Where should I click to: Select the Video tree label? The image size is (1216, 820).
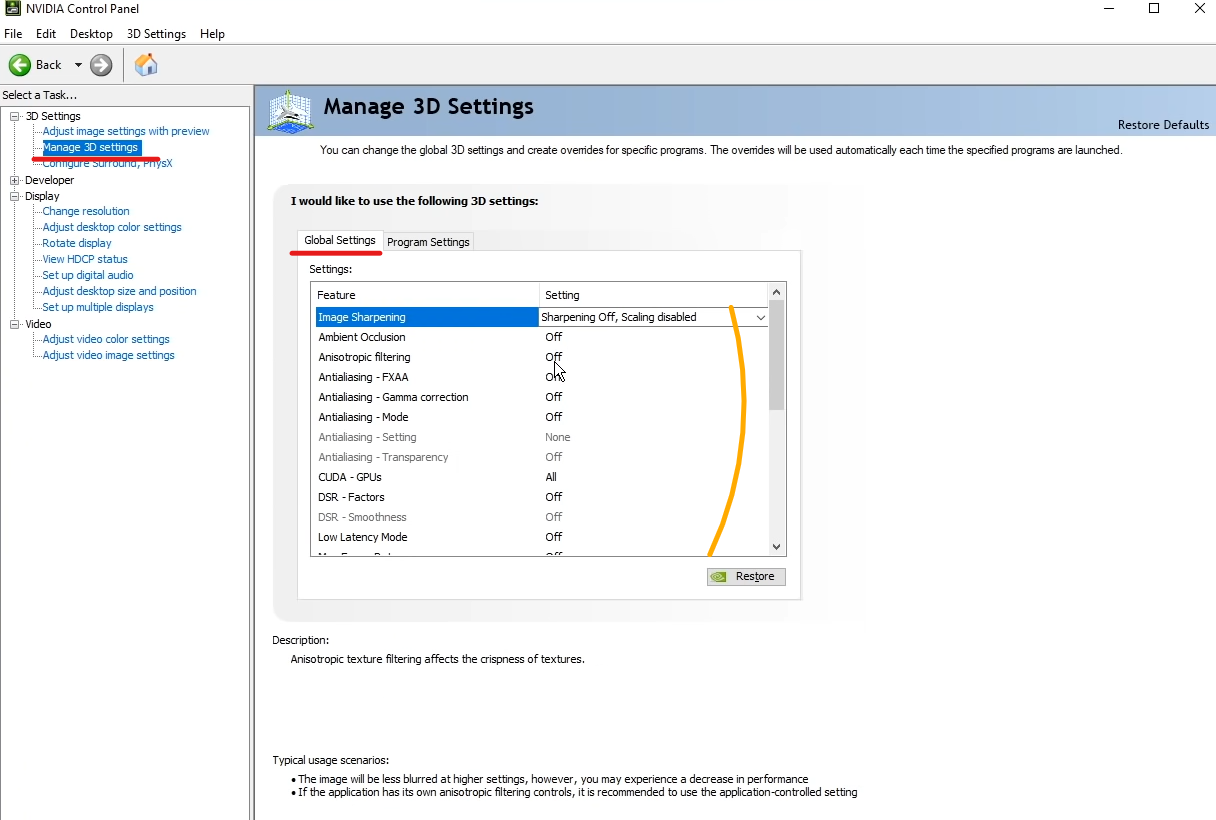tap(38, 324)
